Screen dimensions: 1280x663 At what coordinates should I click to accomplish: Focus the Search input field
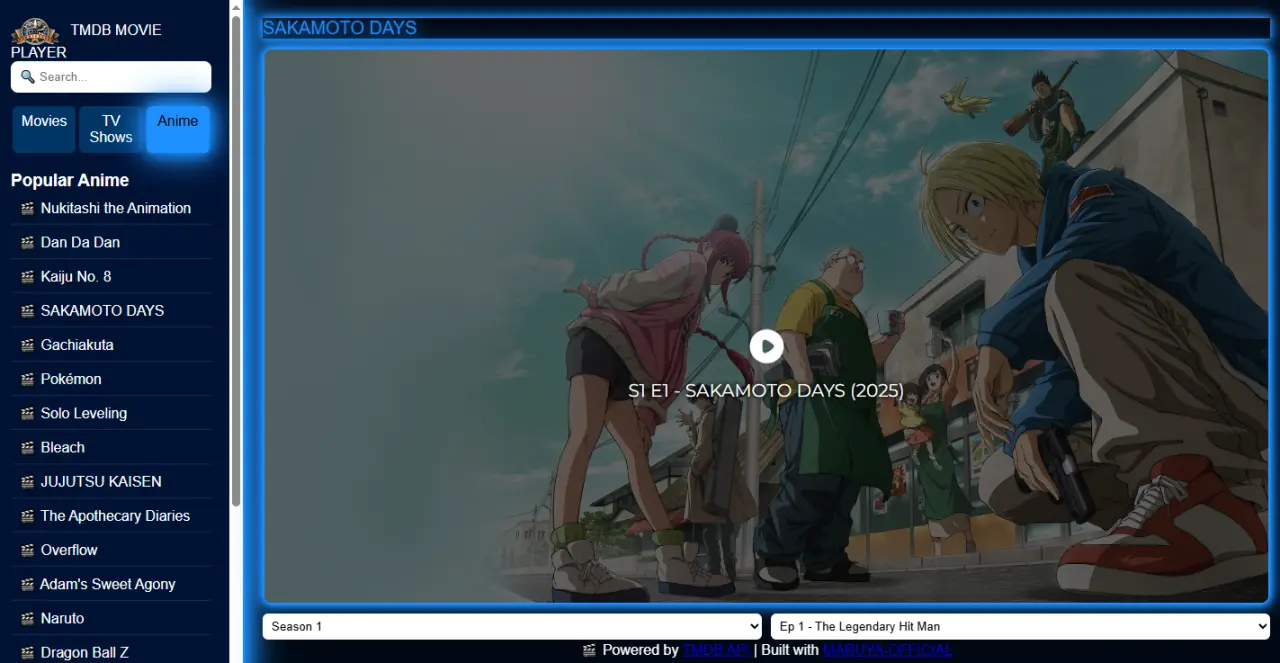pyautogui.click(x=111, y=77)
